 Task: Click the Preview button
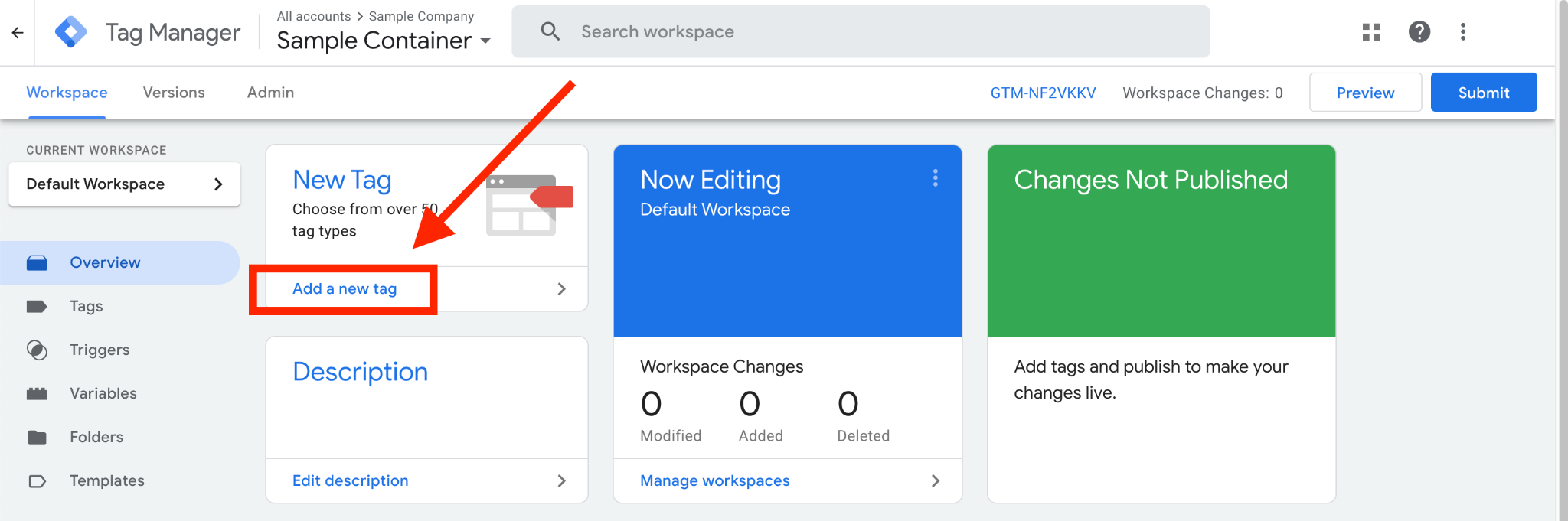pyautogui.click(x=1365, y=93)
